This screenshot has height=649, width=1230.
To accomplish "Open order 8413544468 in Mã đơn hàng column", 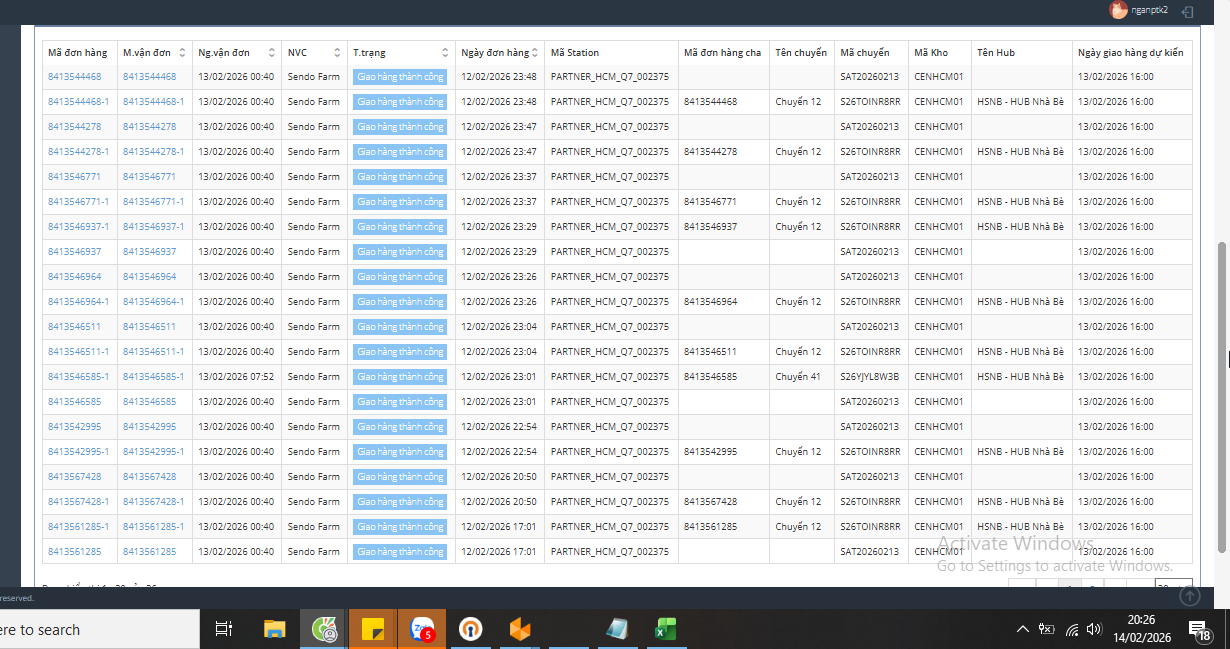I will click(x=74, y=77).
